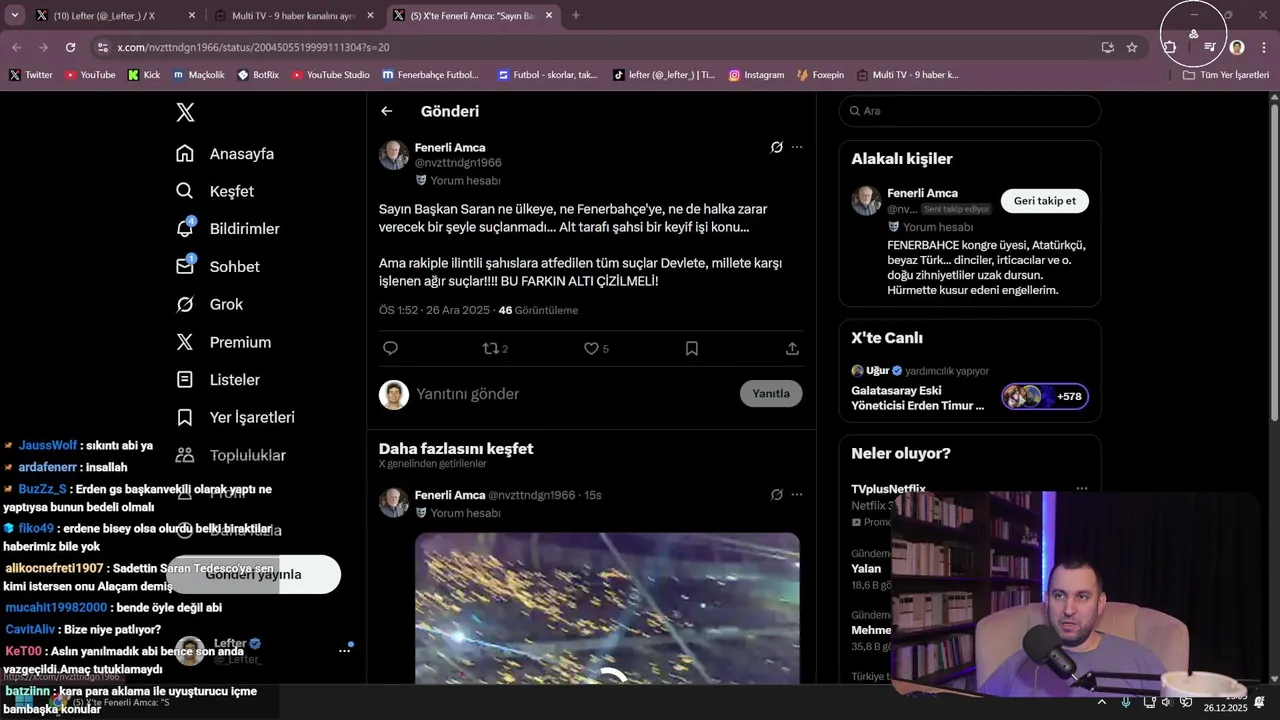Click the X logo in the sidebar
Viewport: 1280px width, 720px height.
click(x=185, y=112)
